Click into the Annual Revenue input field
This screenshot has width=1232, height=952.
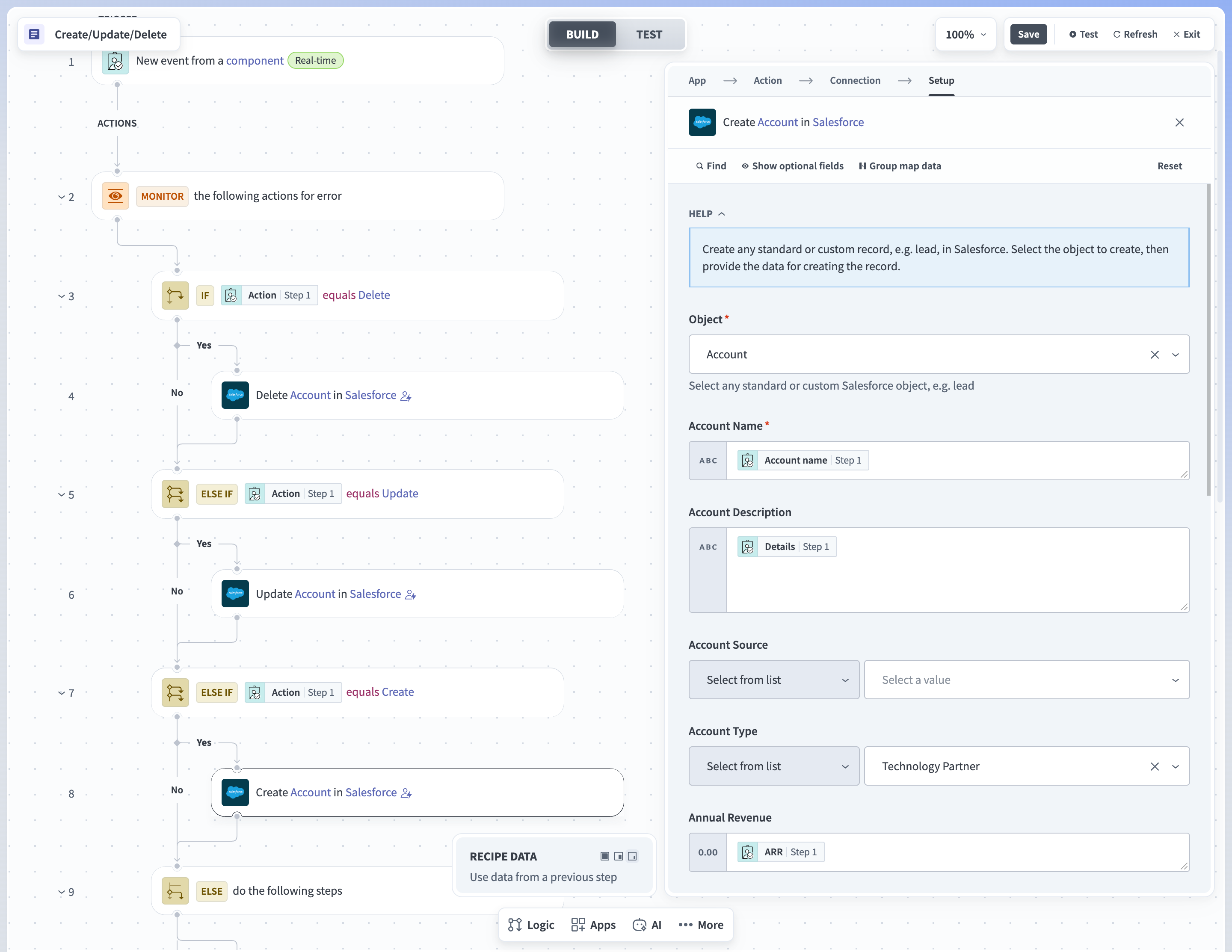click(958, 852)
